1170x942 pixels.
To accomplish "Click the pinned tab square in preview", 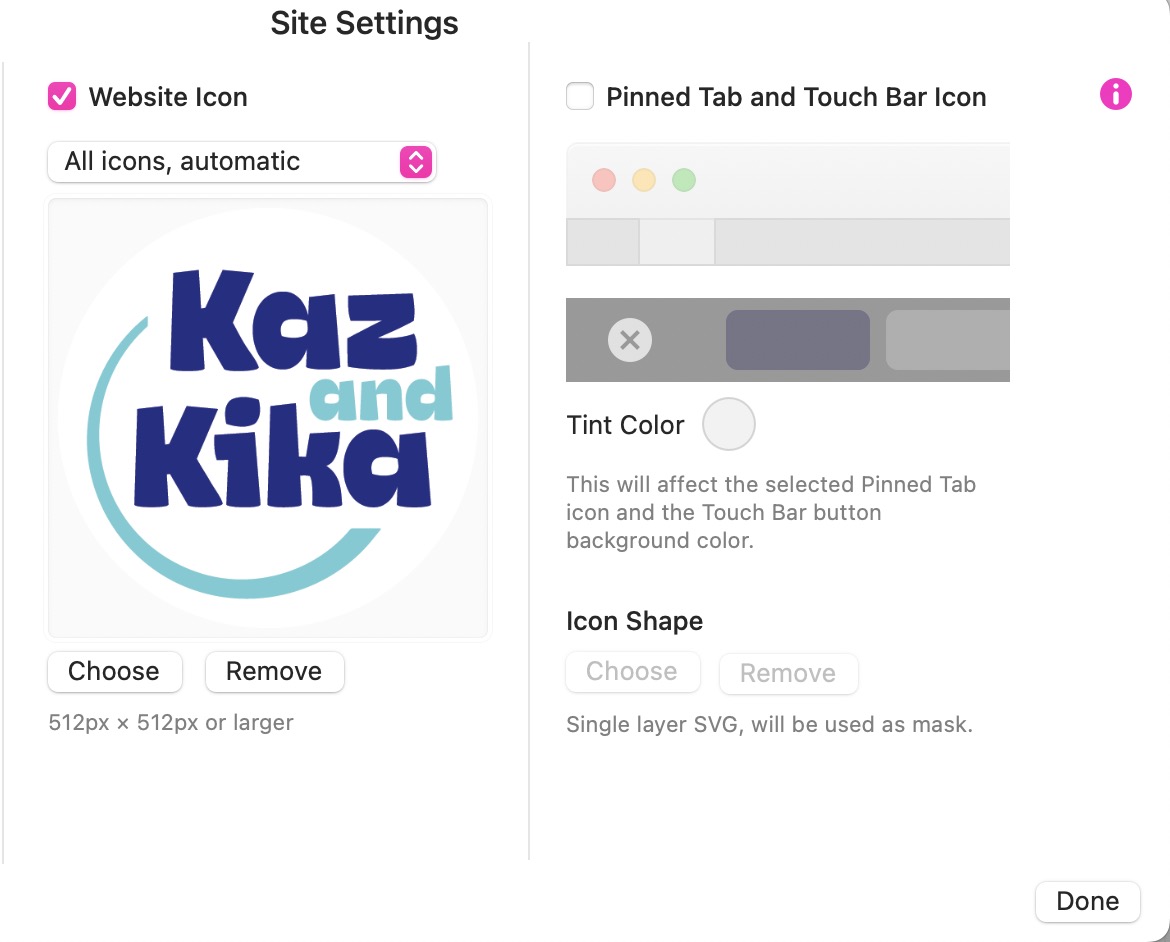I will point(603,242).
